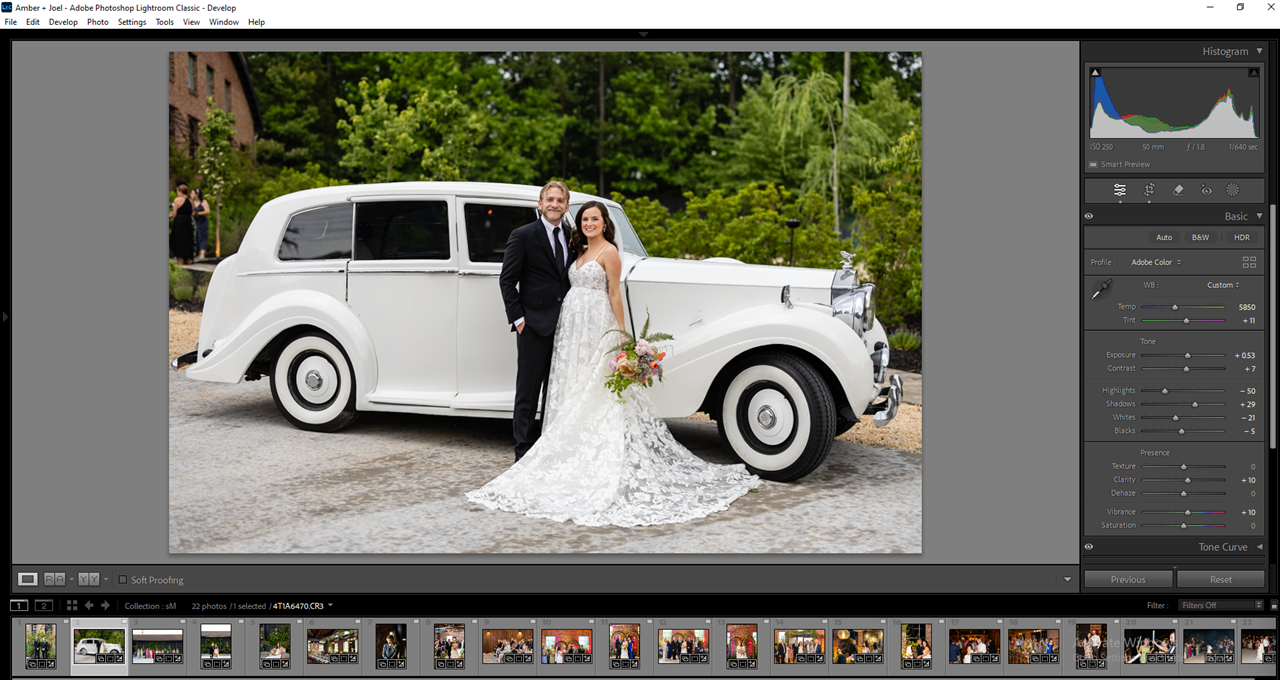This screenshot has width=1280, height=680.
Task: Open Before/After view options dropdown arrow
Action: coord(105,579)
